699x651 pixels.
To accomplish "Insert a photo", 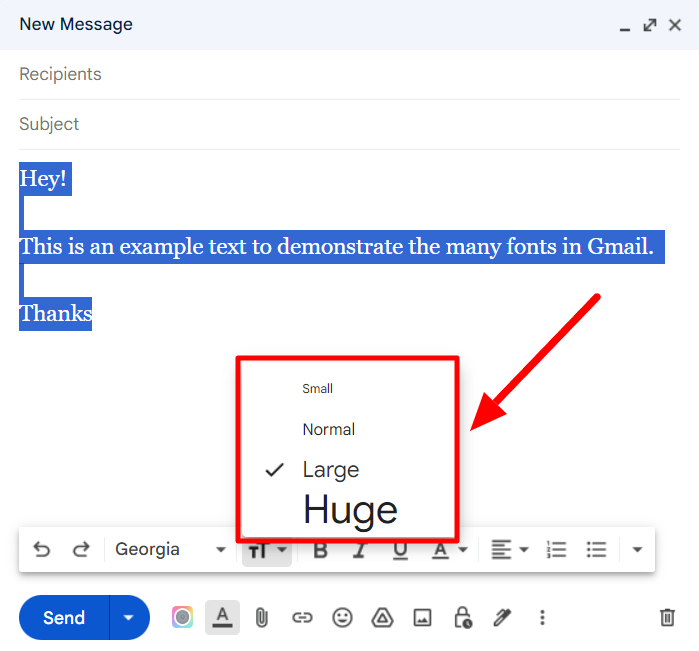I will coord(422,618).
